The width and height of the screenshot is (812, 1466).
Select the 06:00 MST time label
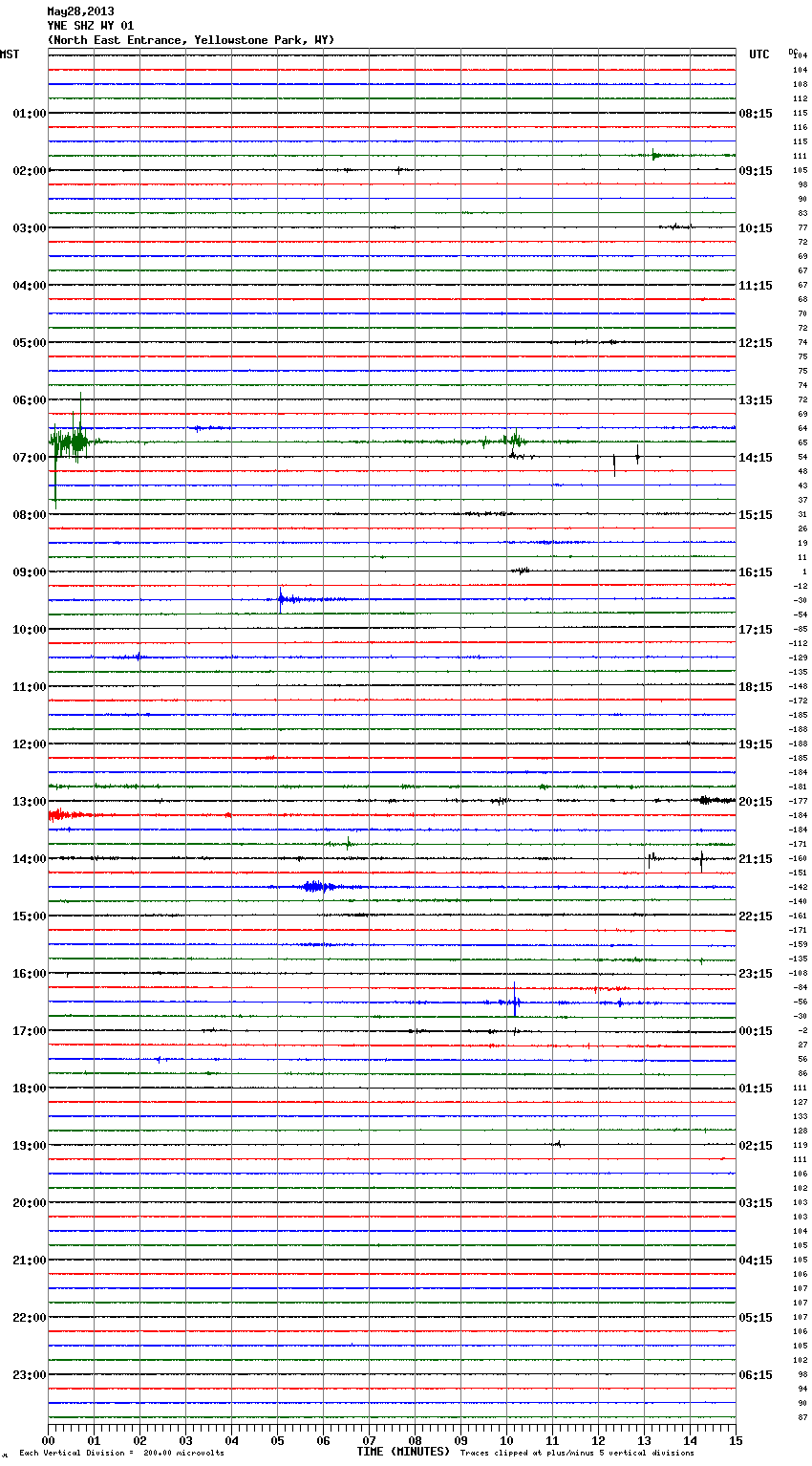29,400
